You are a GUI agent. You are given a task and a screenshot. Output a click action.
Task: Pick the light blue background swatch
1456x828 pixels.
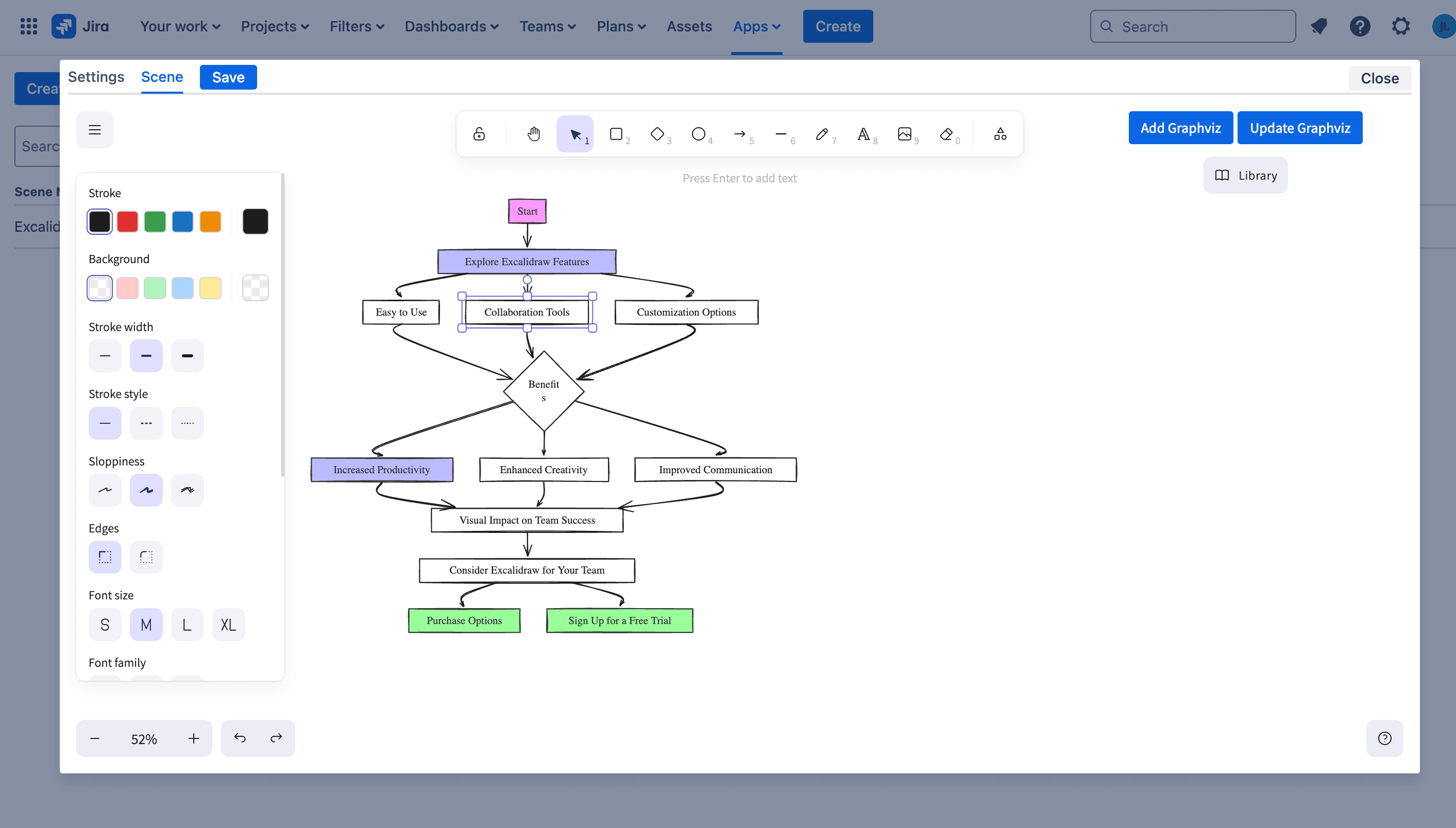pos(182,288)
